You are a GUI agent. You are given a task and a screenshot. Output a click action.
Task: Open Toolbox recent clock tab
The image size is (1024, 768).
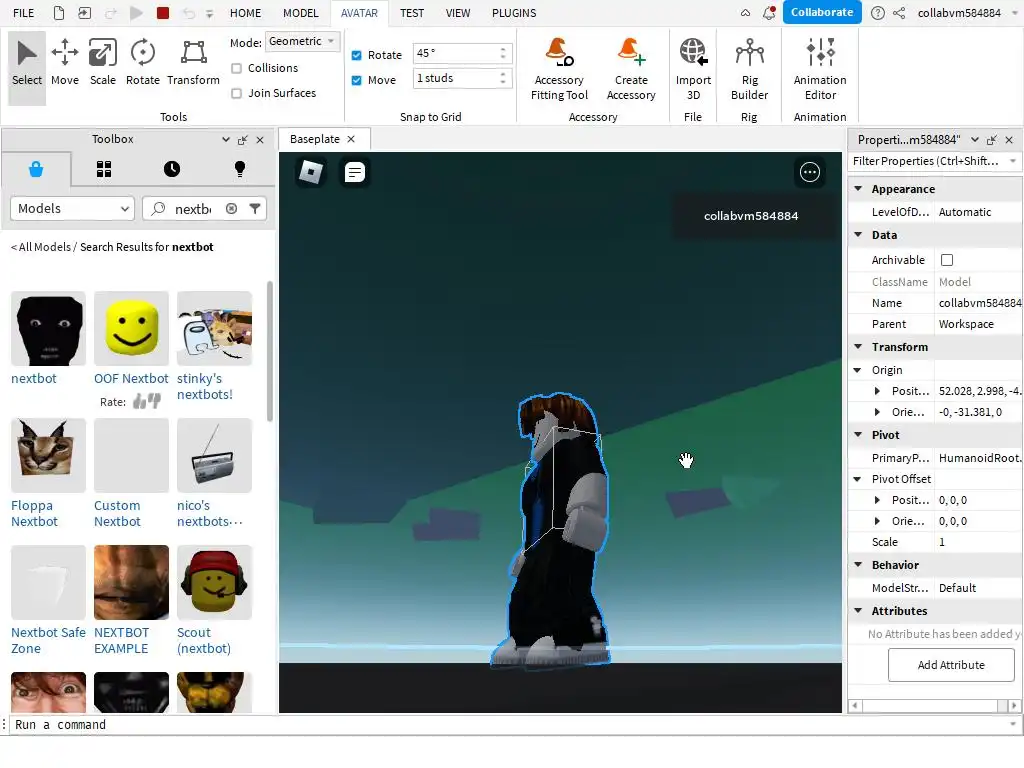[172, 169]
